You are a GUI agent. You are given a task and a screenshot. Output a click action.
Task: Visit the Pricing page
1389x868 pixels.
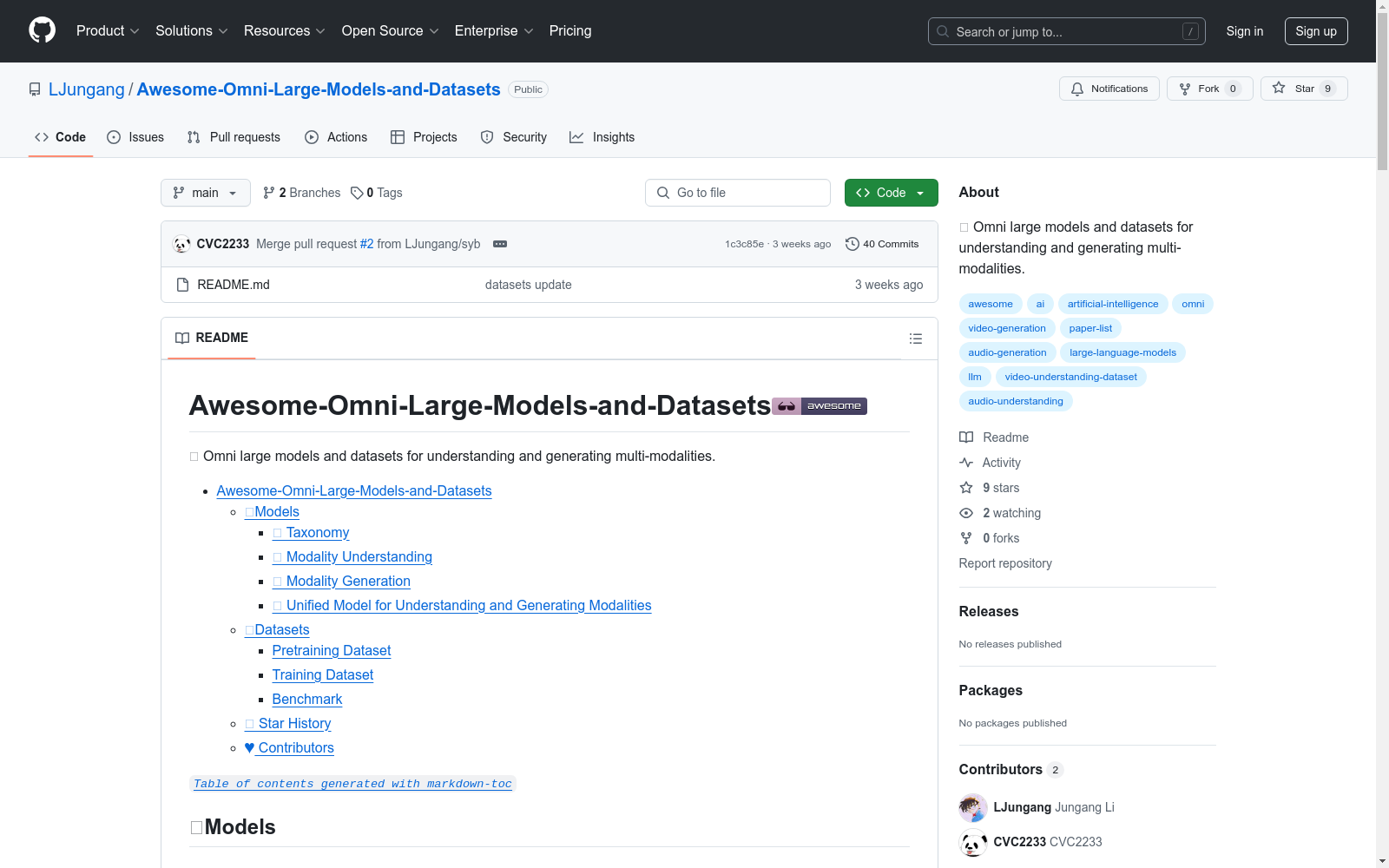[570, 30]
